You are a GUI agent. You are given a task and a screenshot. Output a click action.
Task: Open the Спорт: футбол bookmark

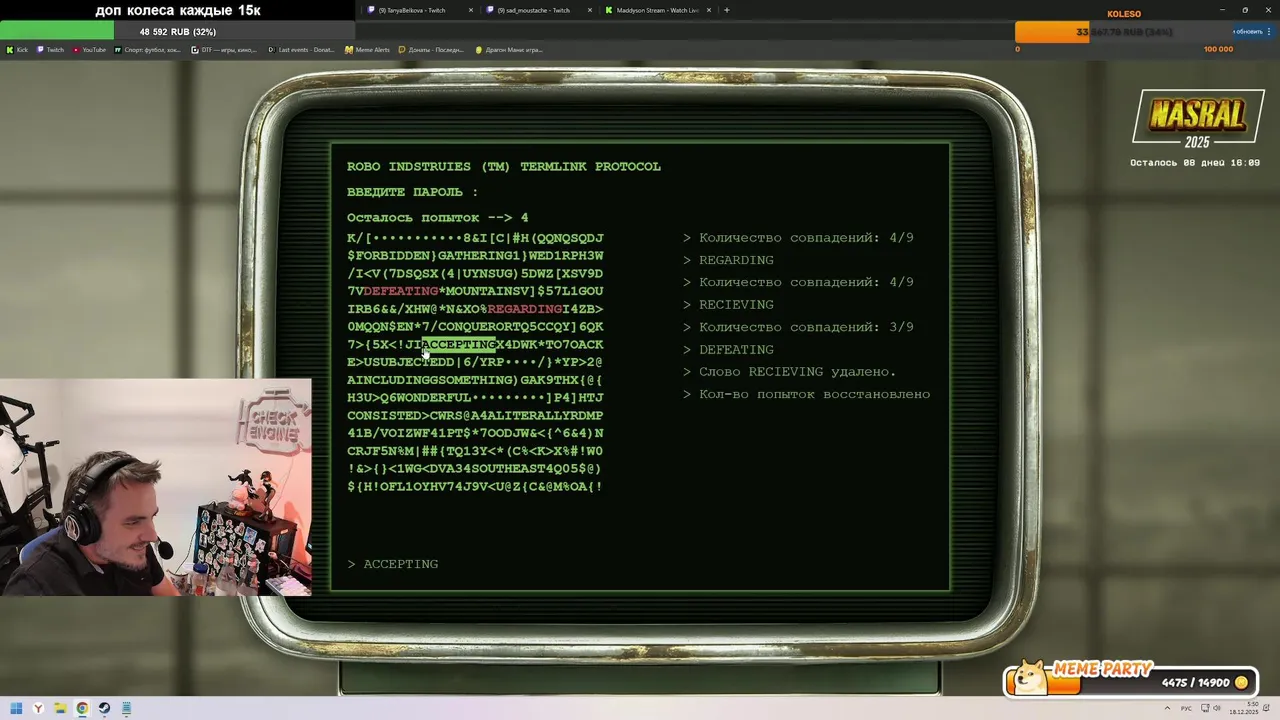[x=147, y=49]
